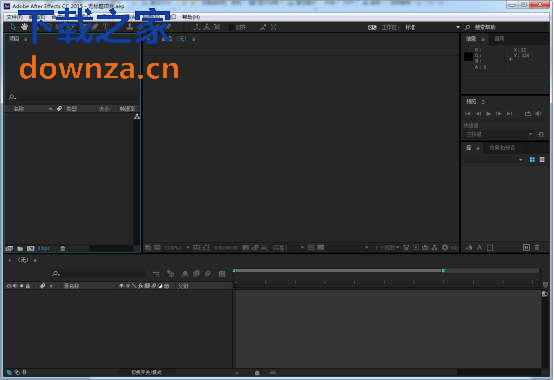Open the Help menu in the menu bar
554x380 pixels.
(191, 17)
